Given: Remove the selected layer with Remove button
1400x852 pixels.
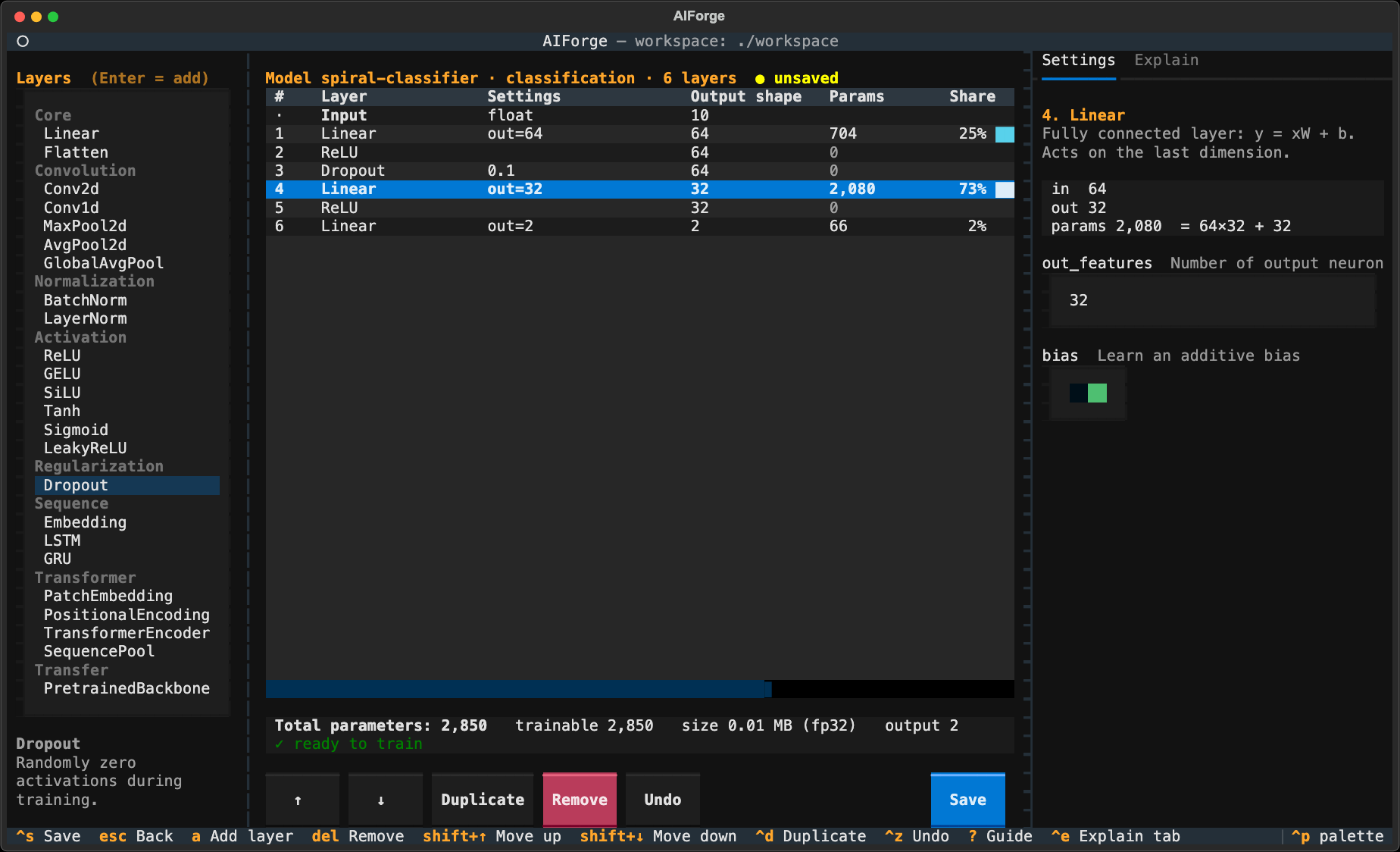Looking at the screenshot, I should pyautogui.click(x=580, y=800).
